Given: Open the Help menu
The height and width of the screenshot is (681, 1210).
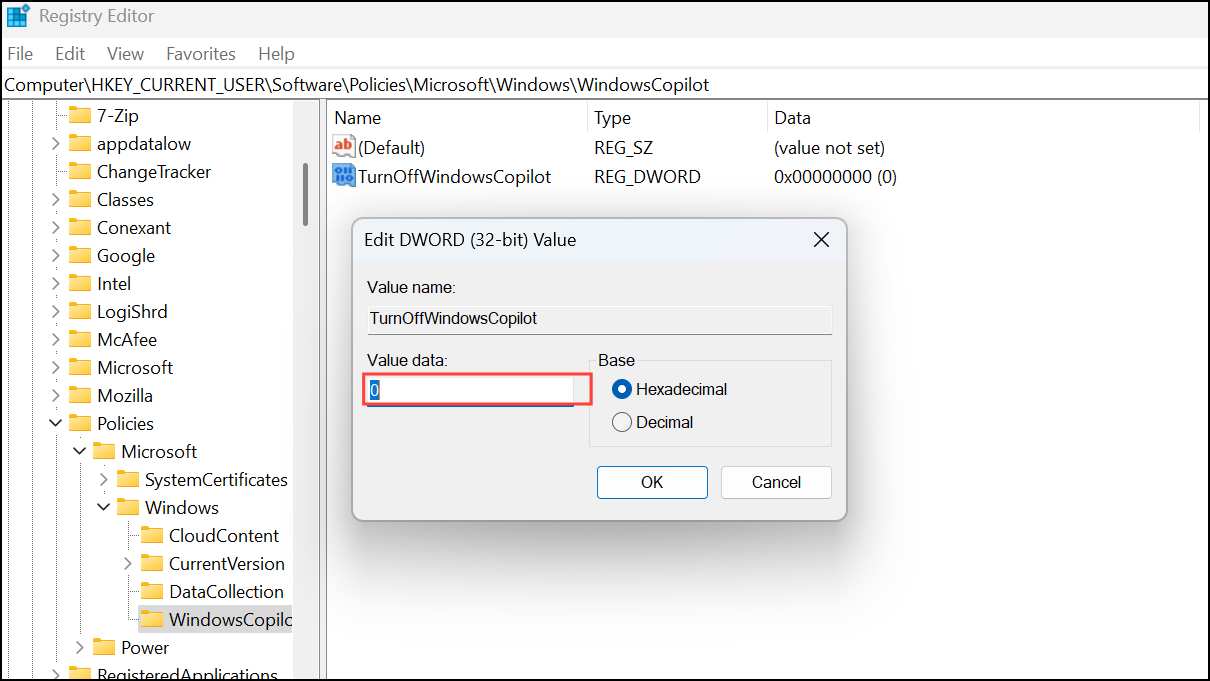Looking at the screenshot, I should [x=276, y=54].
